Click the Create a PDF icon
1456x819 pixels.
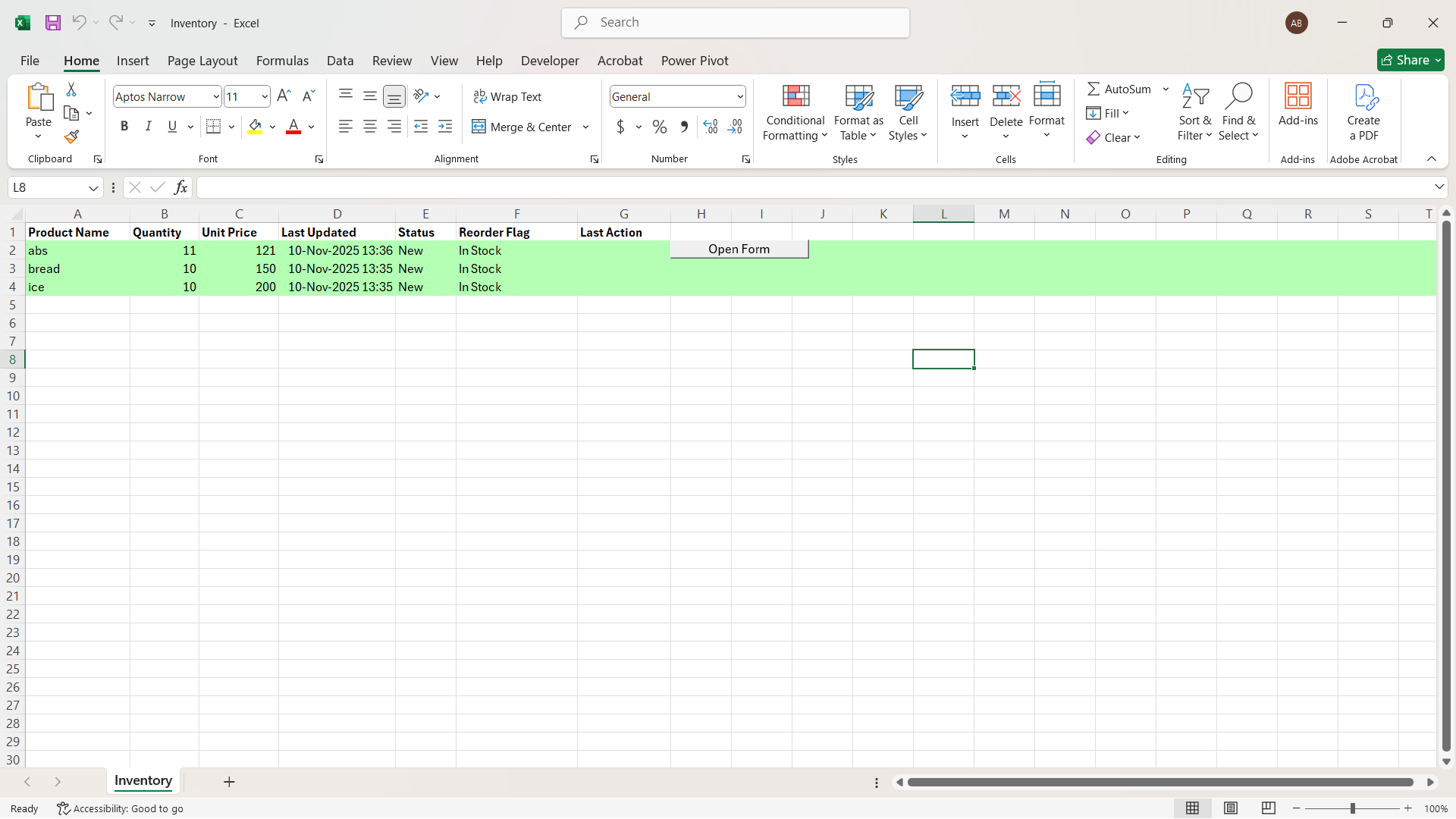point(1363,113)
